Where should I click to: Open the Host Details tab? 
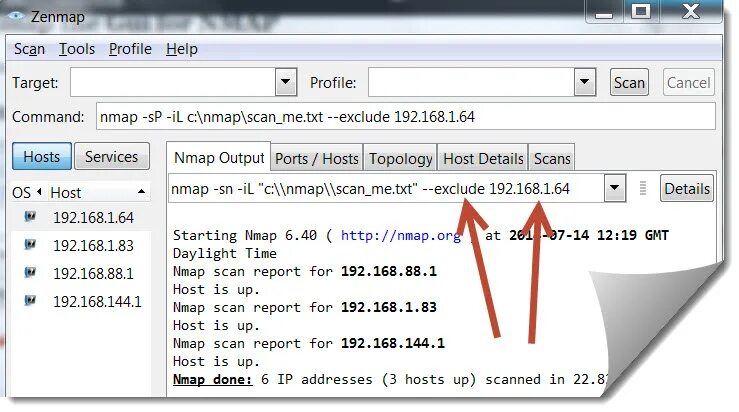pyautogui.click(x=483, y=158)
